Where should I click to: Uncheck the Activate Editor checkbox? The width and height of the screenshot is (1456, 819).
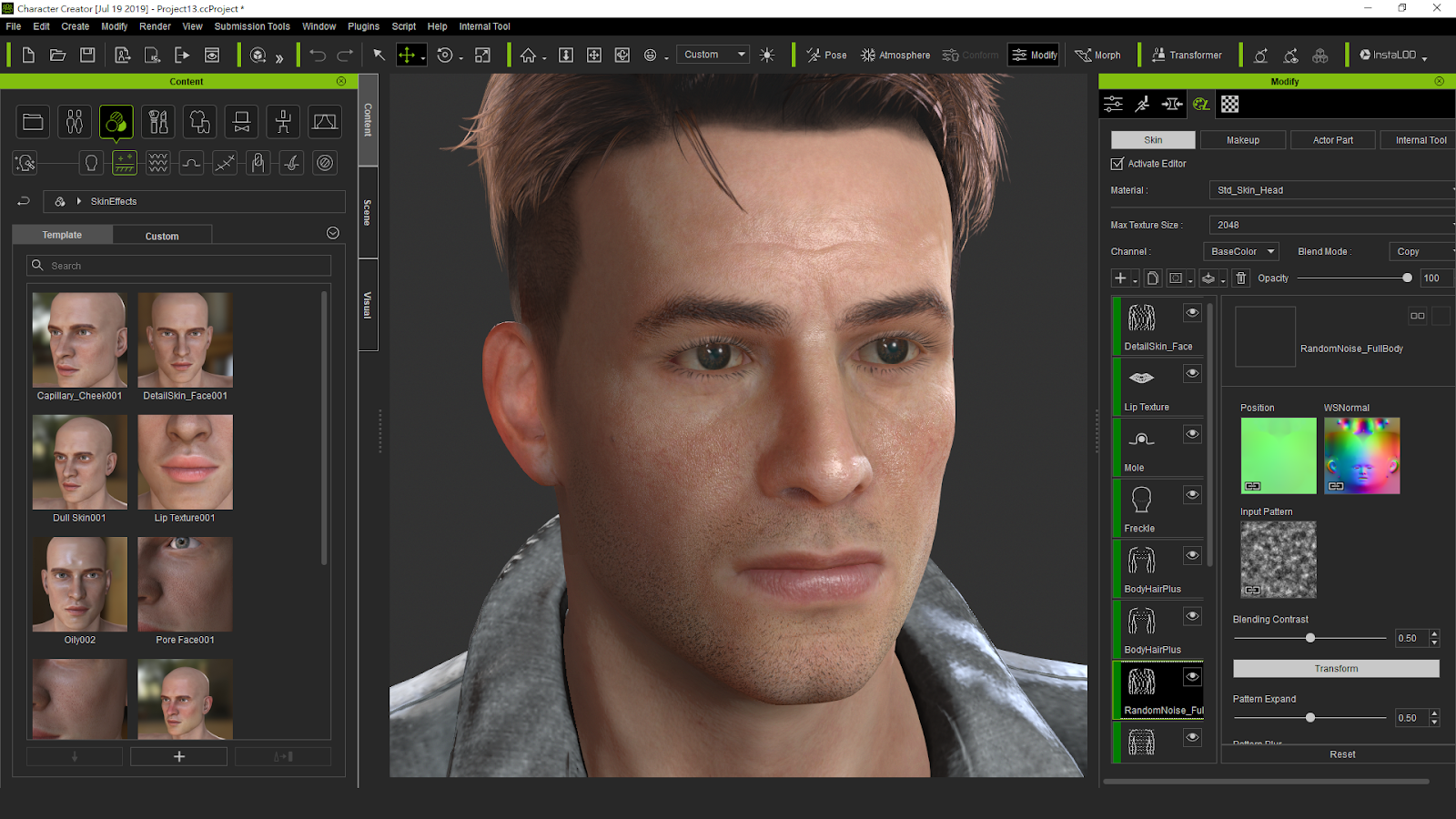click(x=1117, y=164)
